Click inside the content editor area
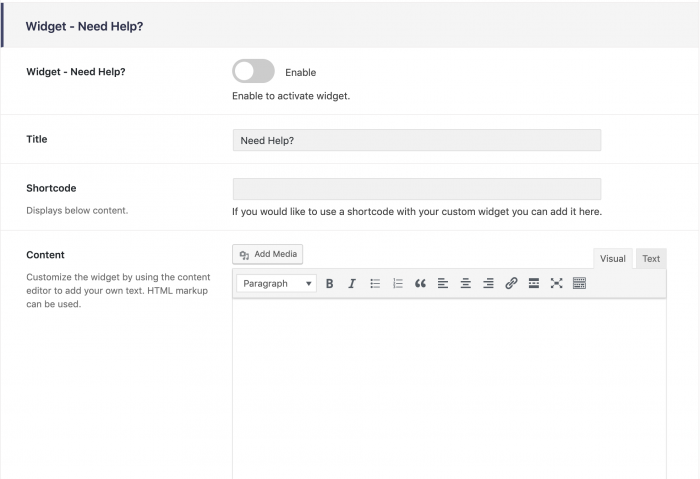The image size is (700, 479). point(449,388)
